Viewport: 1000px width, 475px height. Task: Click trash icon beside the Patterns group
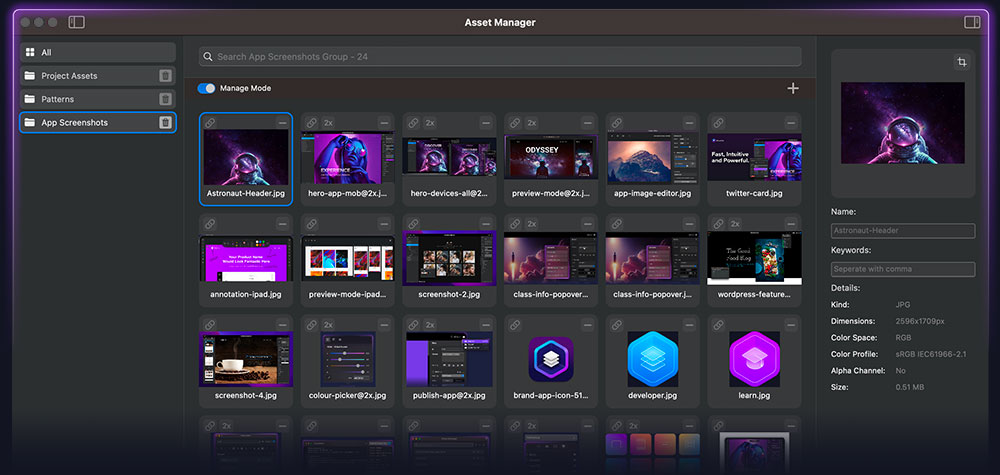(x=165, y=99)
